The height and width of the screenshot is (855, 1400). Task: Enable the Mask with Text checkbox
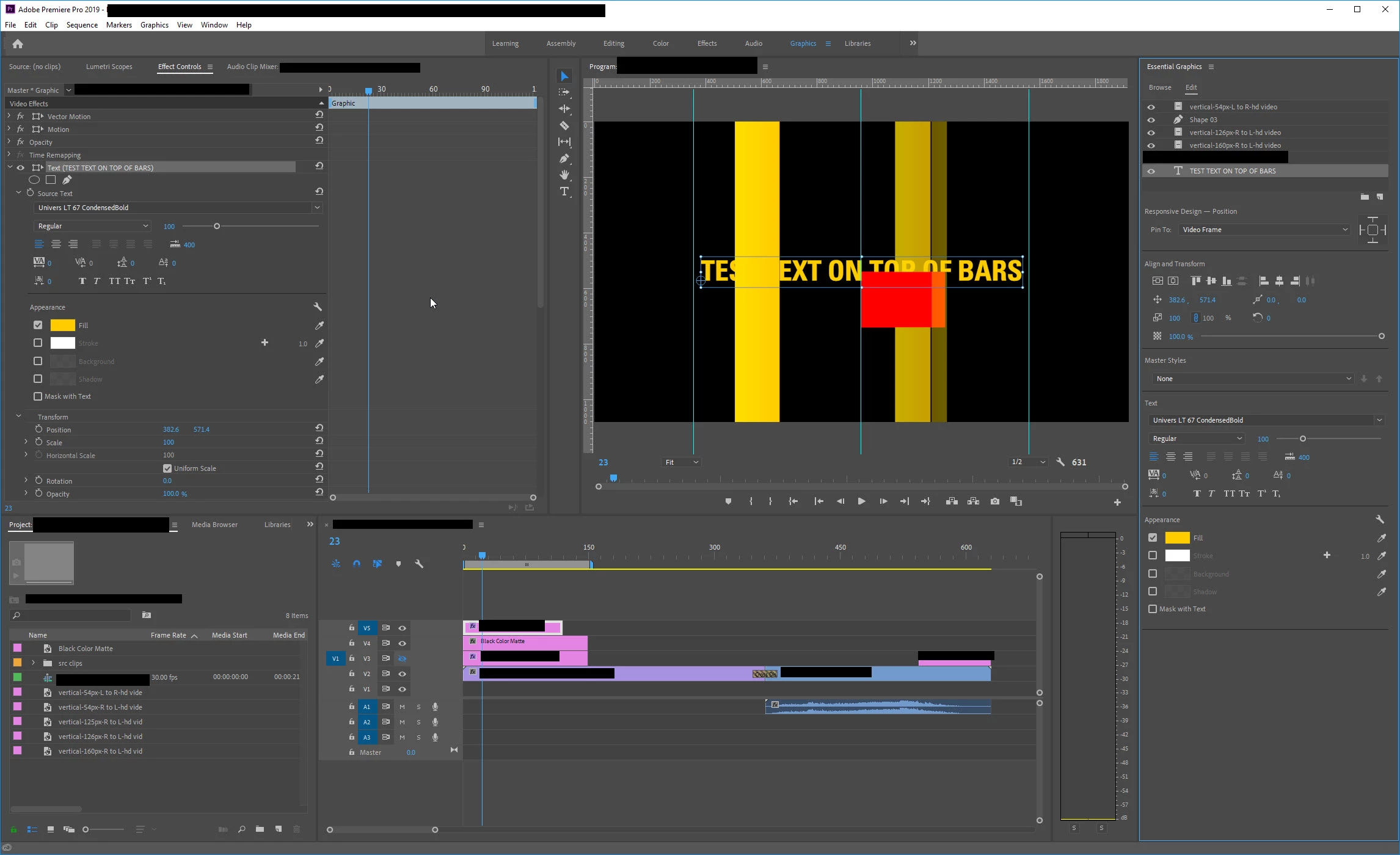(38, 396)
